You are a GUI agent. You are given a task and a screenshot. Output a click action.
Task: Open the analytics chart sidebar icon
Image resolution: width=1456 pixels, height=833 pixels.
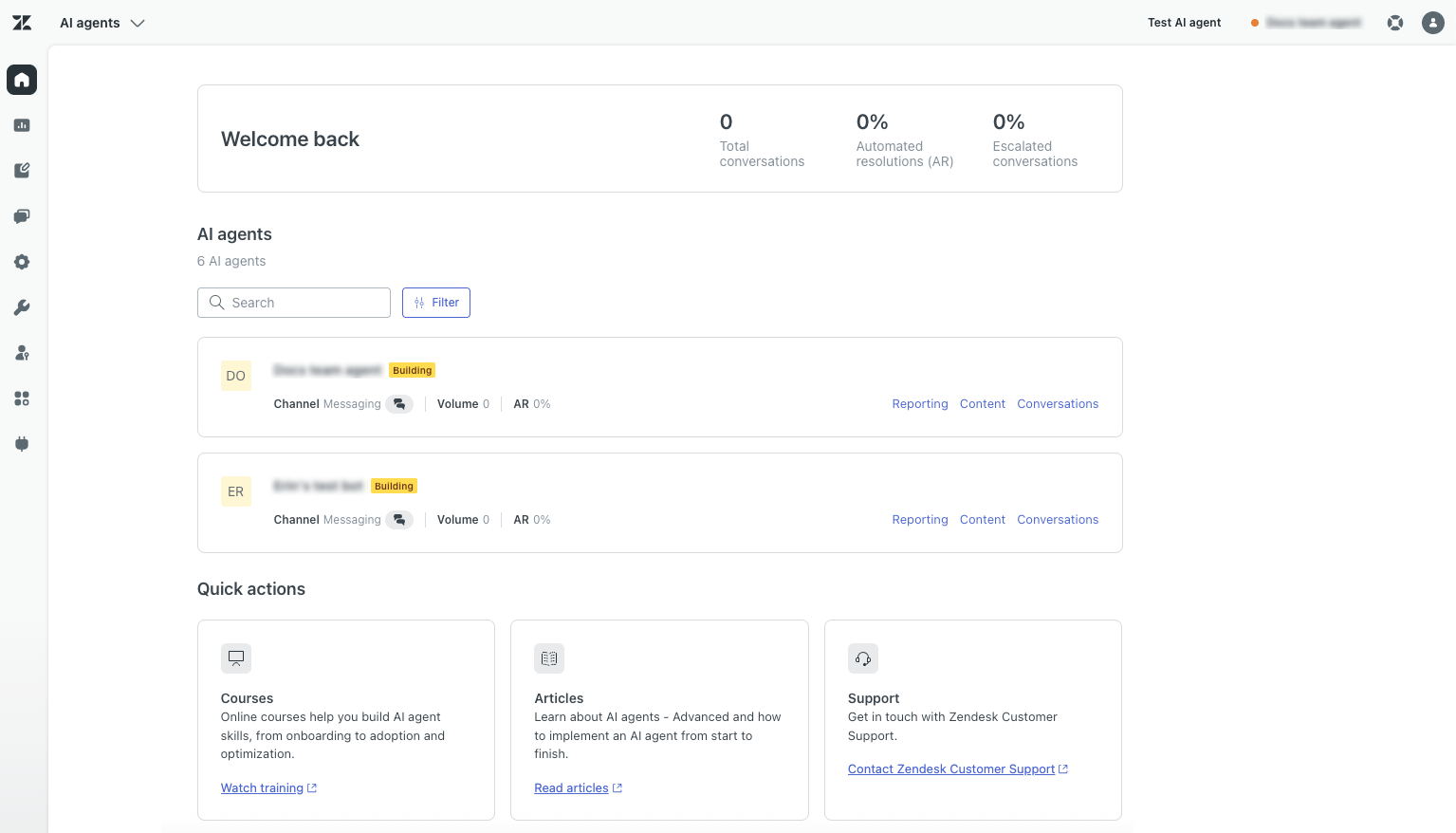tap(22, 125)
